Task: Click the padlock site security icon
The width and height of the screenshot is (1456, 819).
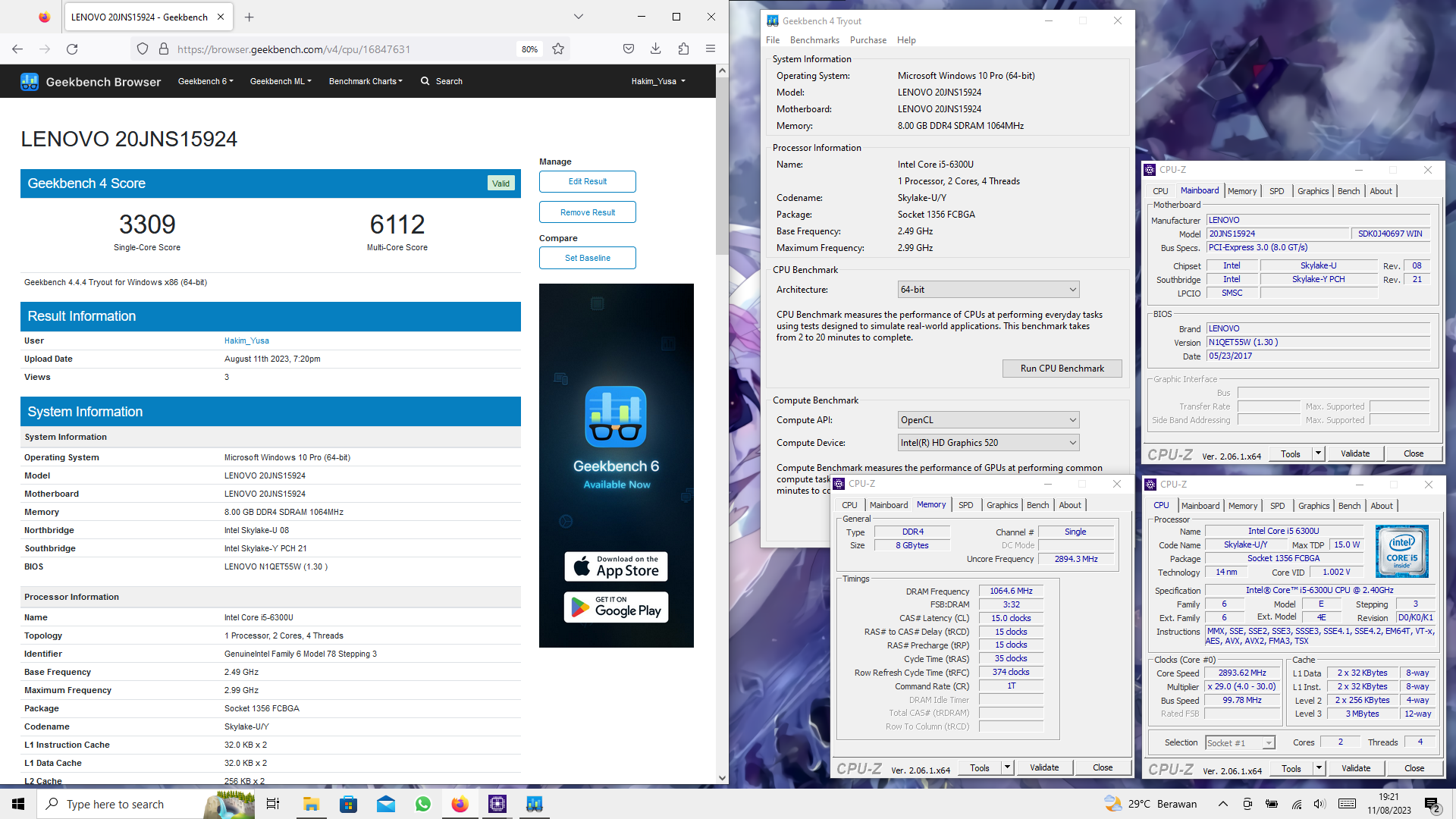Action: pyautogui.click(x=163, y=49)
